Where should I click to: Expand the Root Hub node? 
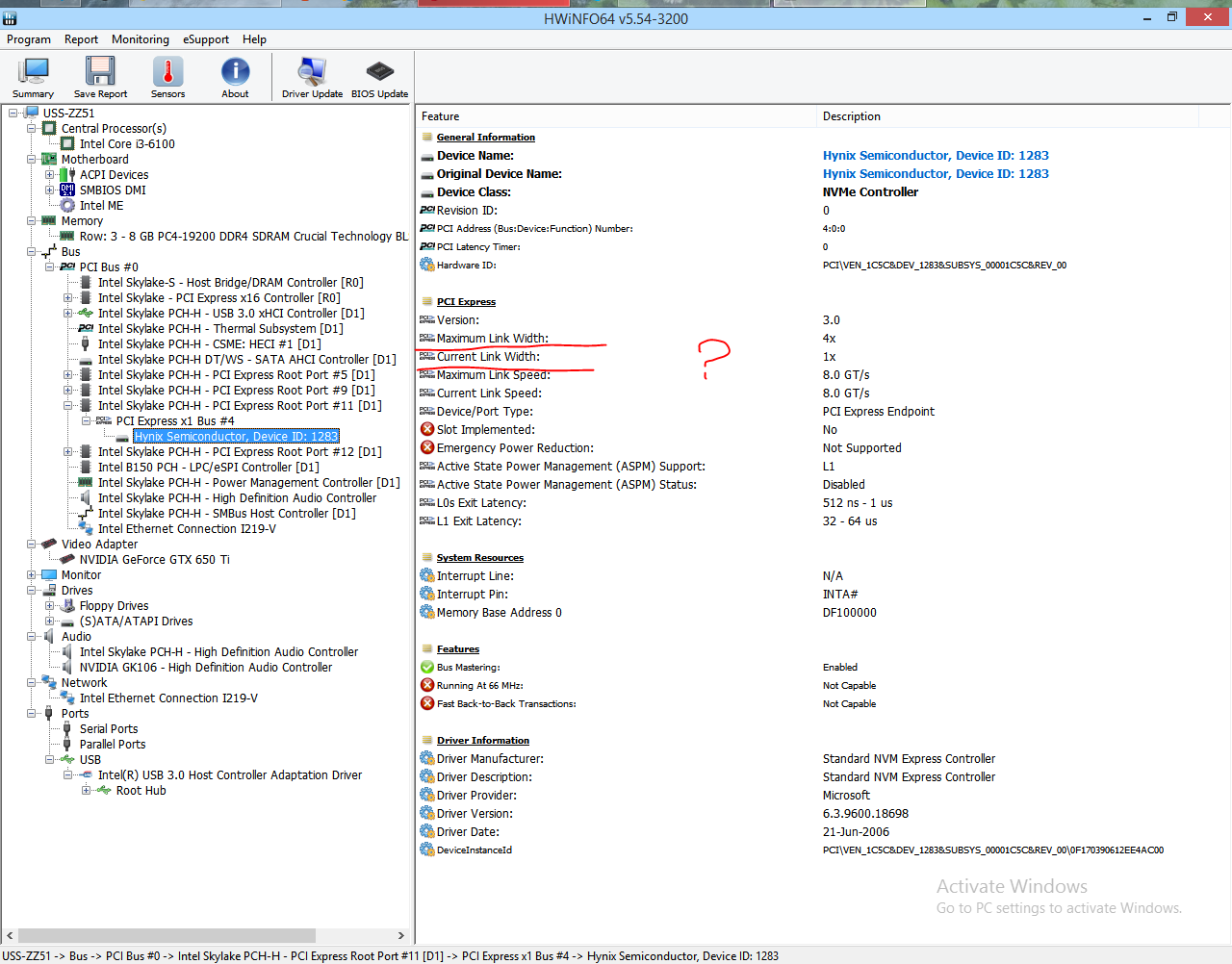tap(86, 791)
